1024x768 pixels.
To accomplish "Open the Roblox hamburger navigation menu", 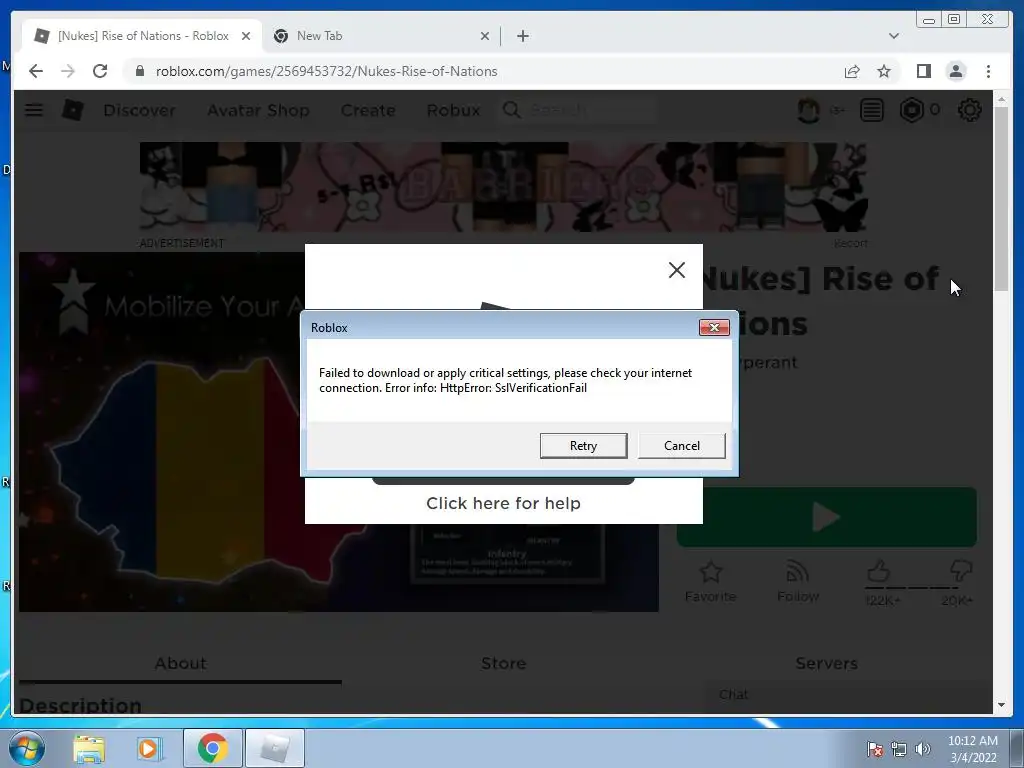I will pyautogui.click(x=34, y=110).
